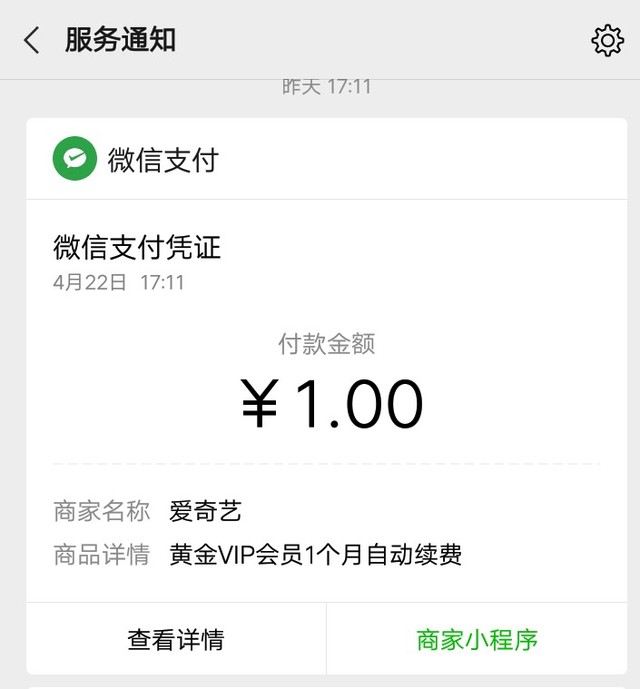Image resolution: width=640 pixels, height=689 pixels.
Task: Tap the 黄金VIP会员1个月自动续费 product description
Action: [x=315, y=555]
